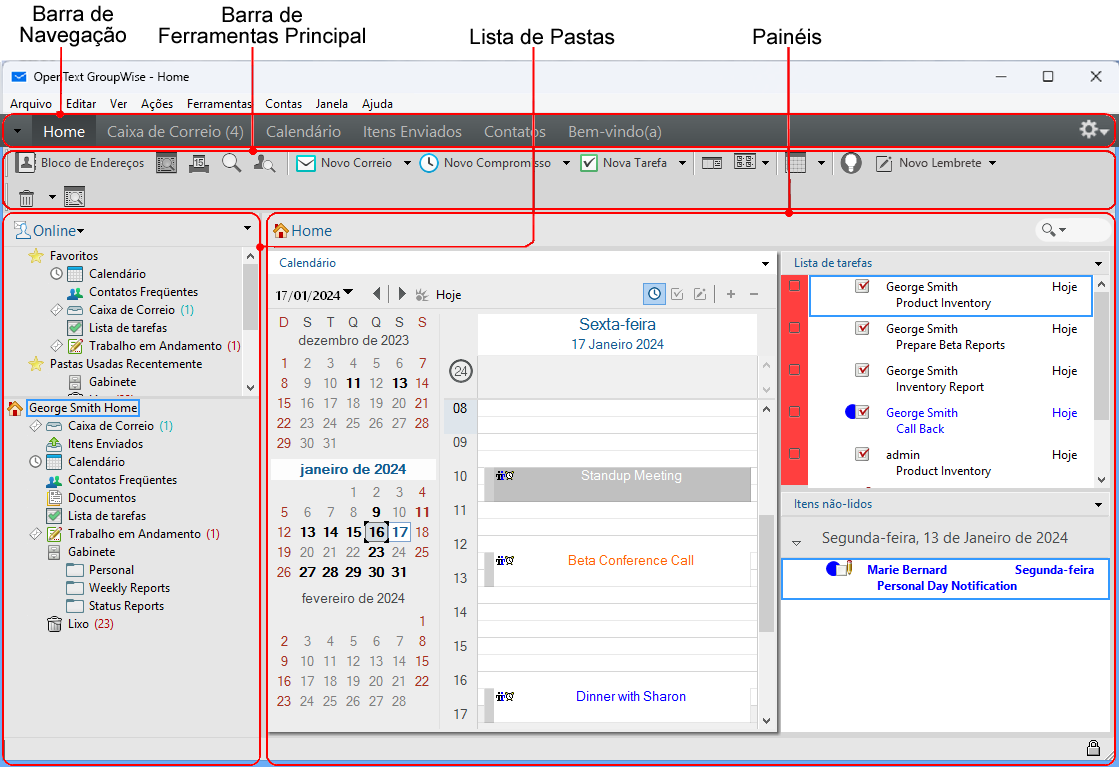
Task: Open the Lista de tarefas panel dropdown
Action: pyautogui.click(x=1098, y=264)
